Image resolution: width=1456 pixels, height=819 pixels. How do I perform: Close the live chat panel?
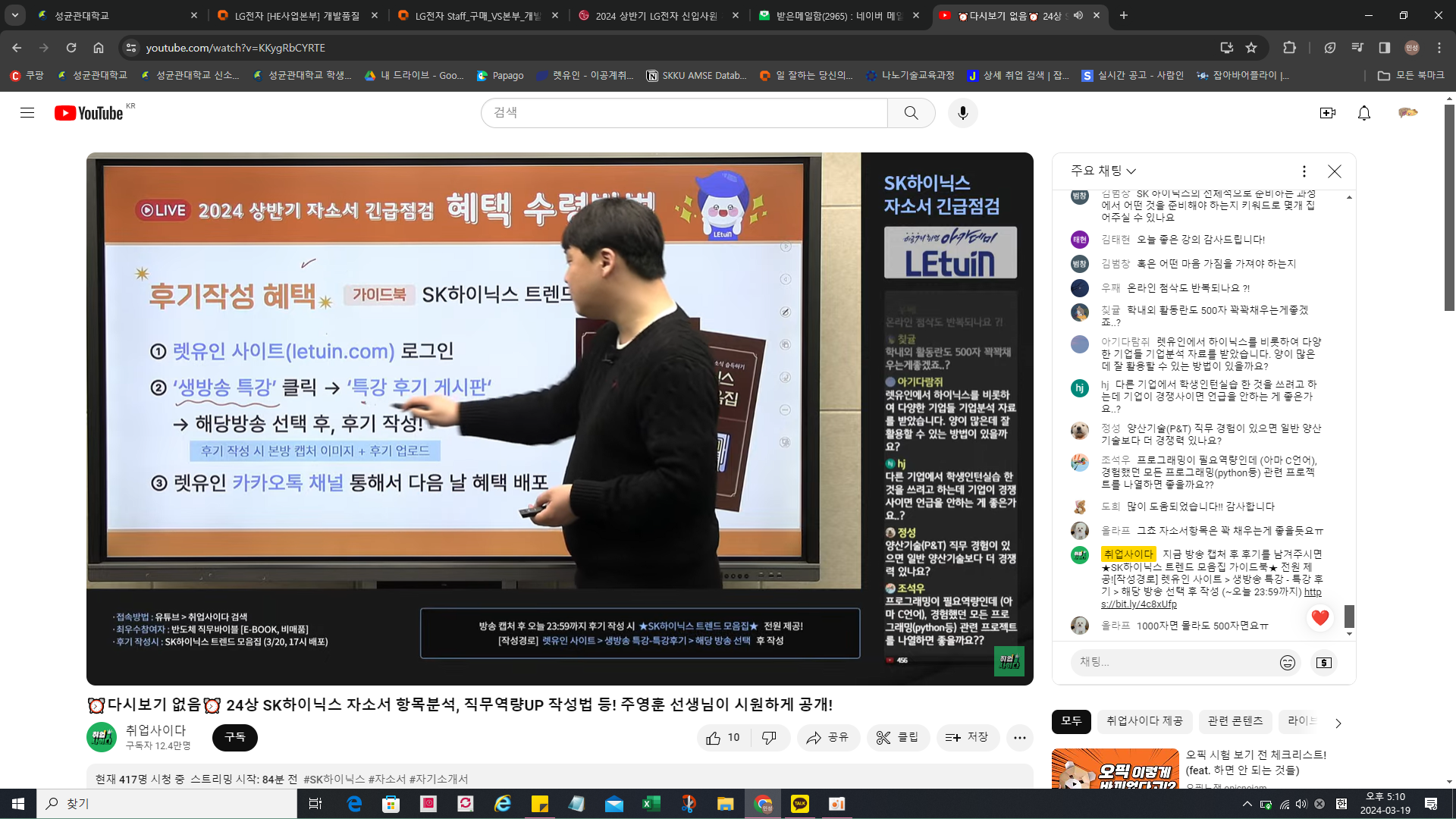pyautogui.click(x=1334, y=171)
